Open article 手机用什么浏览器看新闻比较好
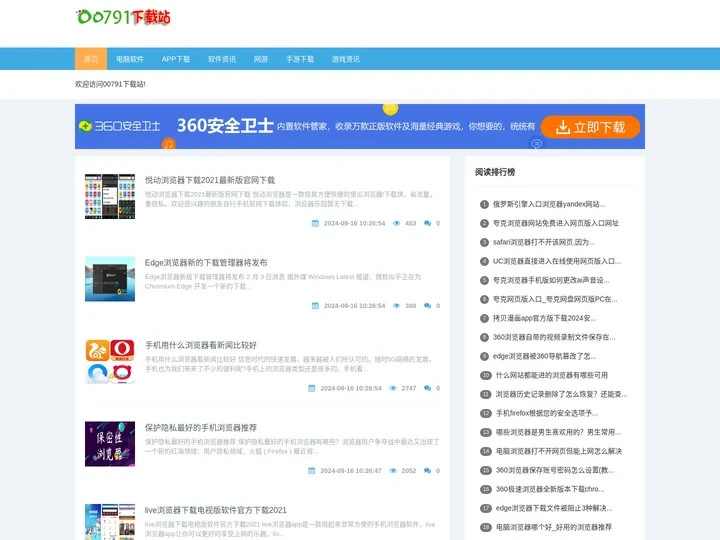This screenshot has height=540, width=720. click(x=201, y=345)
